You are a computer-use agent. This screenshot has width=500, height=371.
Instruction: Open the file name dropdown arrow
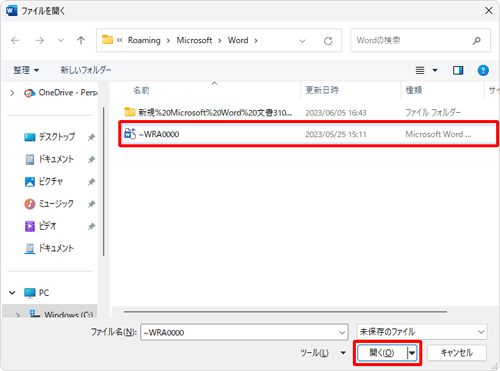[x=342, y=333]
